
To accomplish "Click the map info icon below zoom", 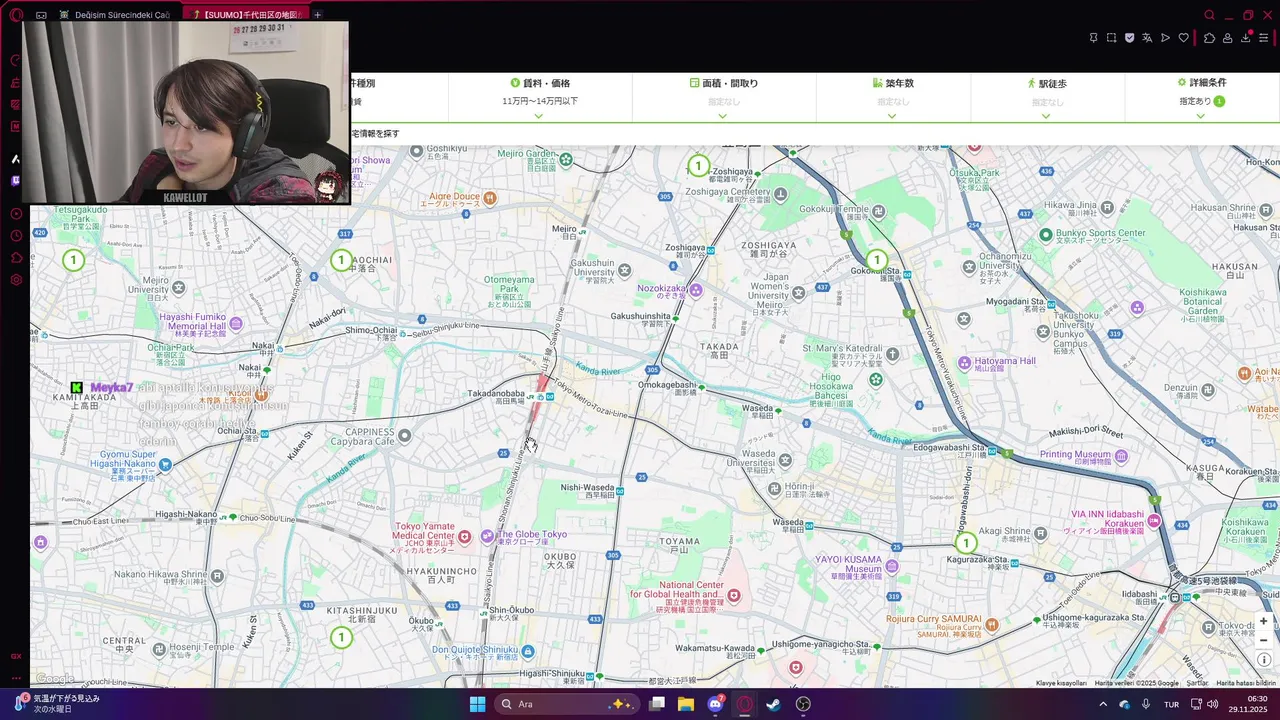I will click(1264, 660).
